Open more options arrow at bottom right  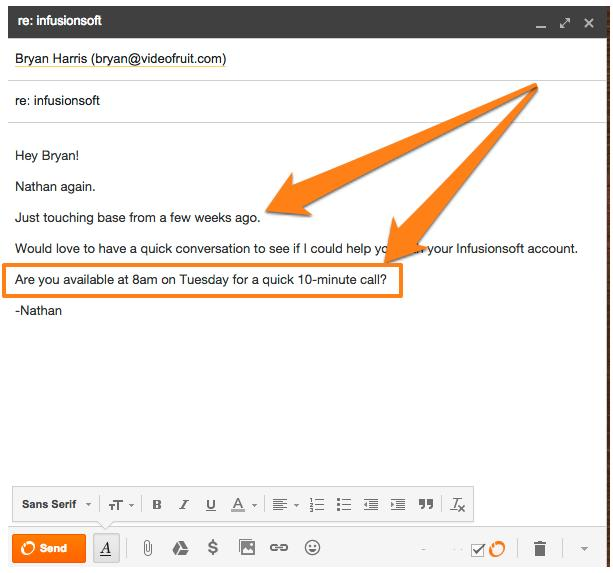tap(584, 549)
